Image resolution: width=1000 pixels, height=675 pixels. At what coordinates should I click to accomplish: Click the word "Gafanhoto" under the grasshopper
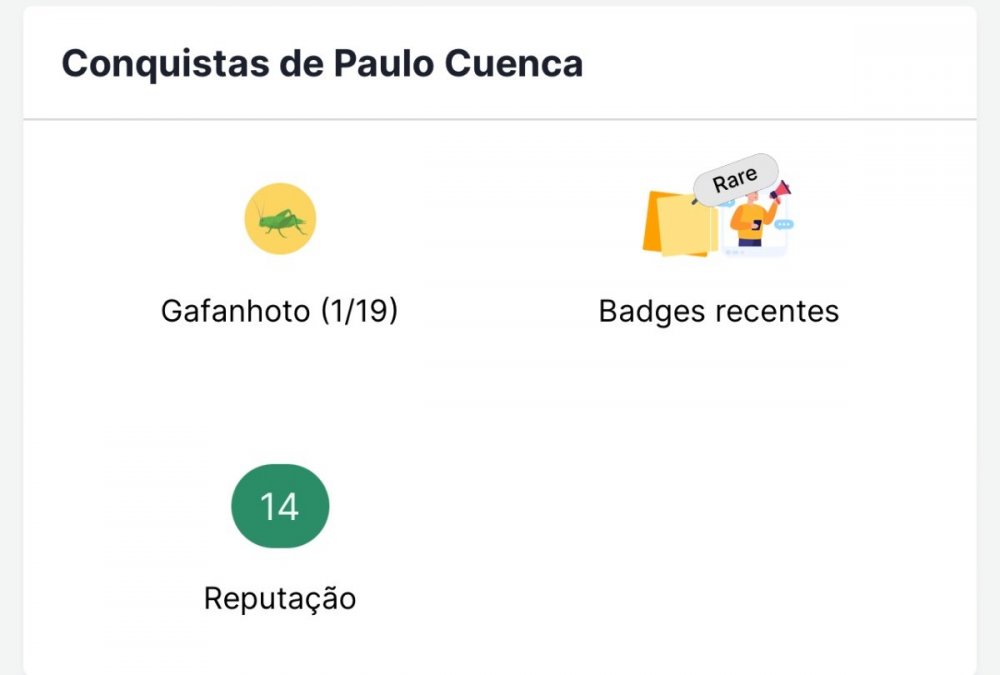point(235,311)
